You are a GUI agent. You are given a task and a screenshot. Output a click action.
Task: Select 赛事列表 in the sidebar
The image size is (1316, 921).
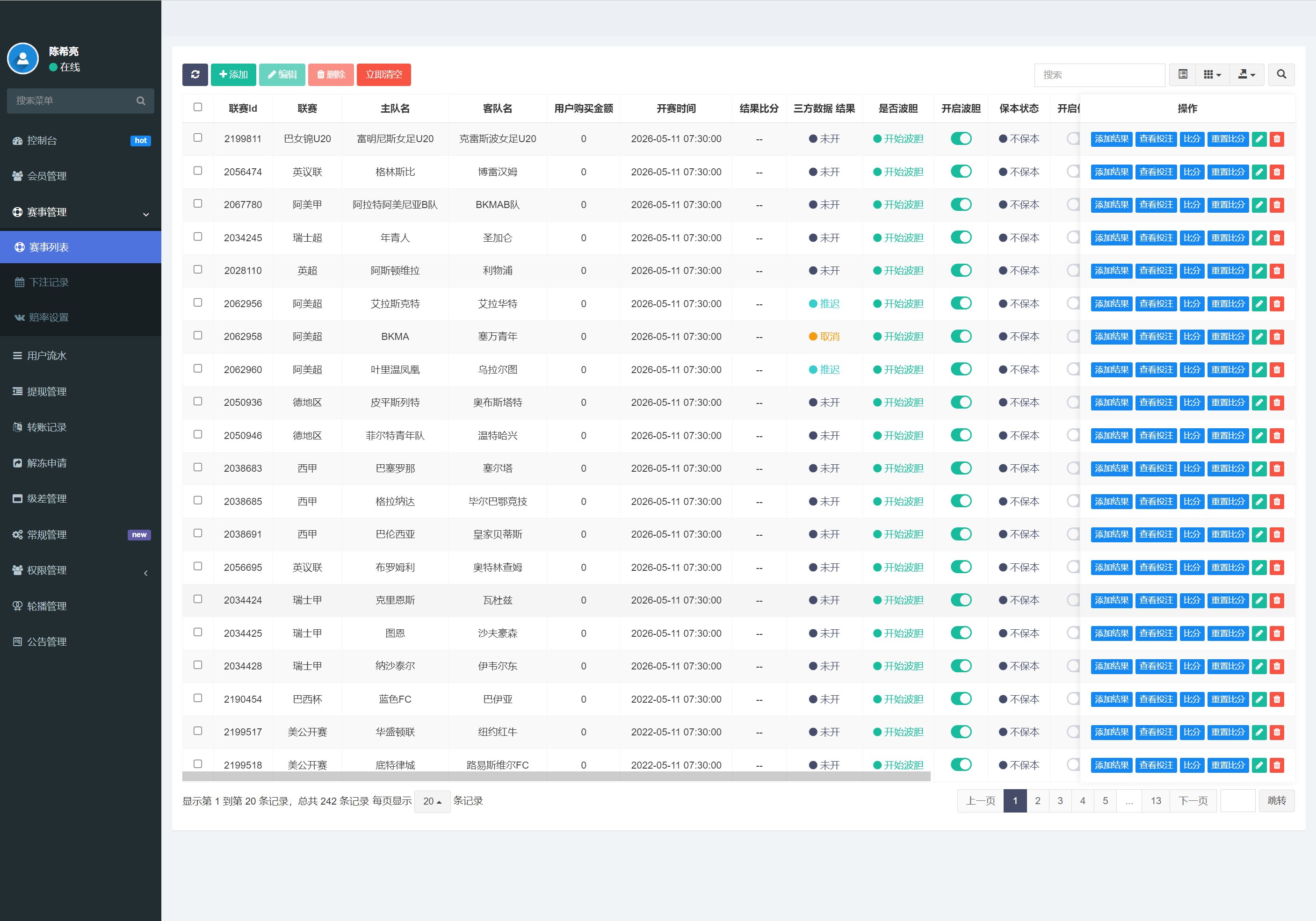pyautogui.click(x=80, y=247)
